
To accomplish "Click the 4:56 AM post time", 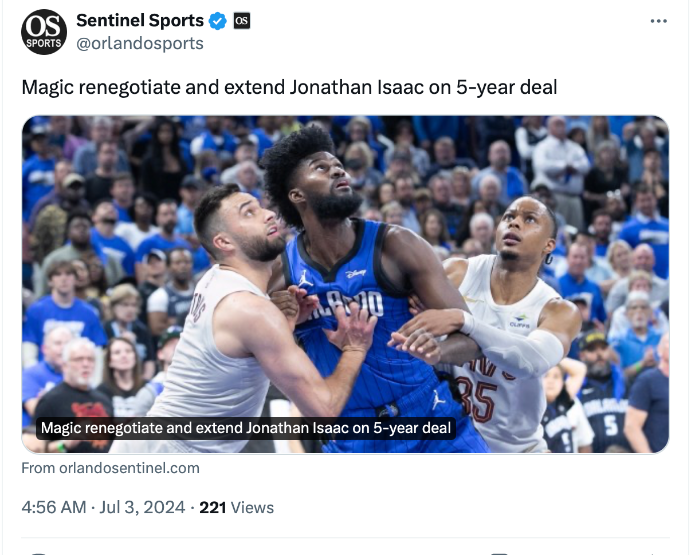I will [53, 508].
